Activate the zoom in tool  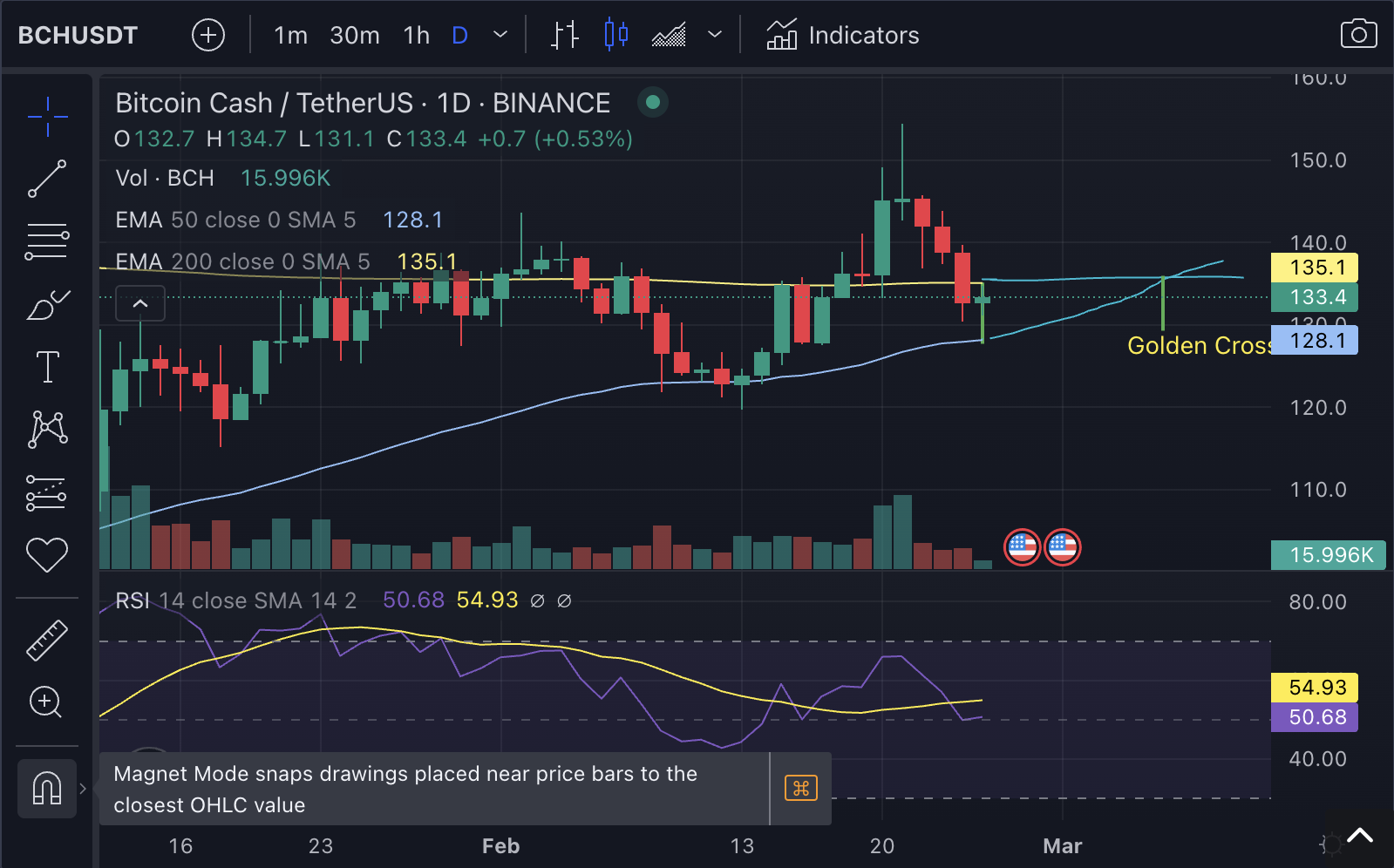46,702
